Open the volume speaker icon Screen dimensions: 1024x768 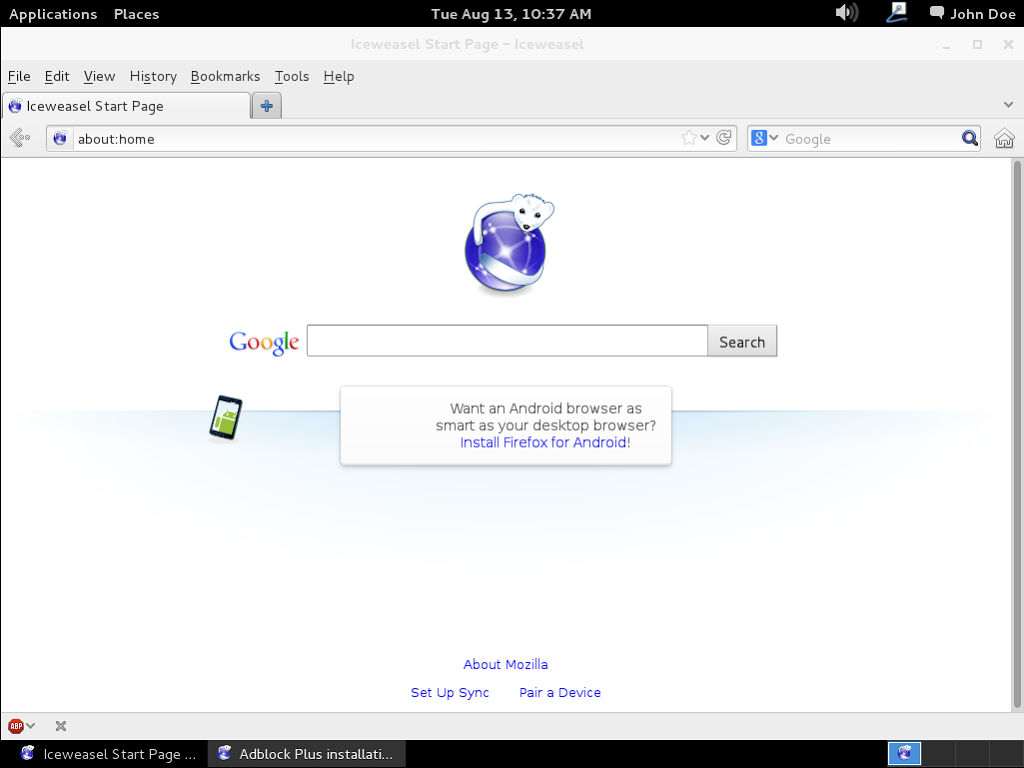pyautogui.click(x=846, y=12)
